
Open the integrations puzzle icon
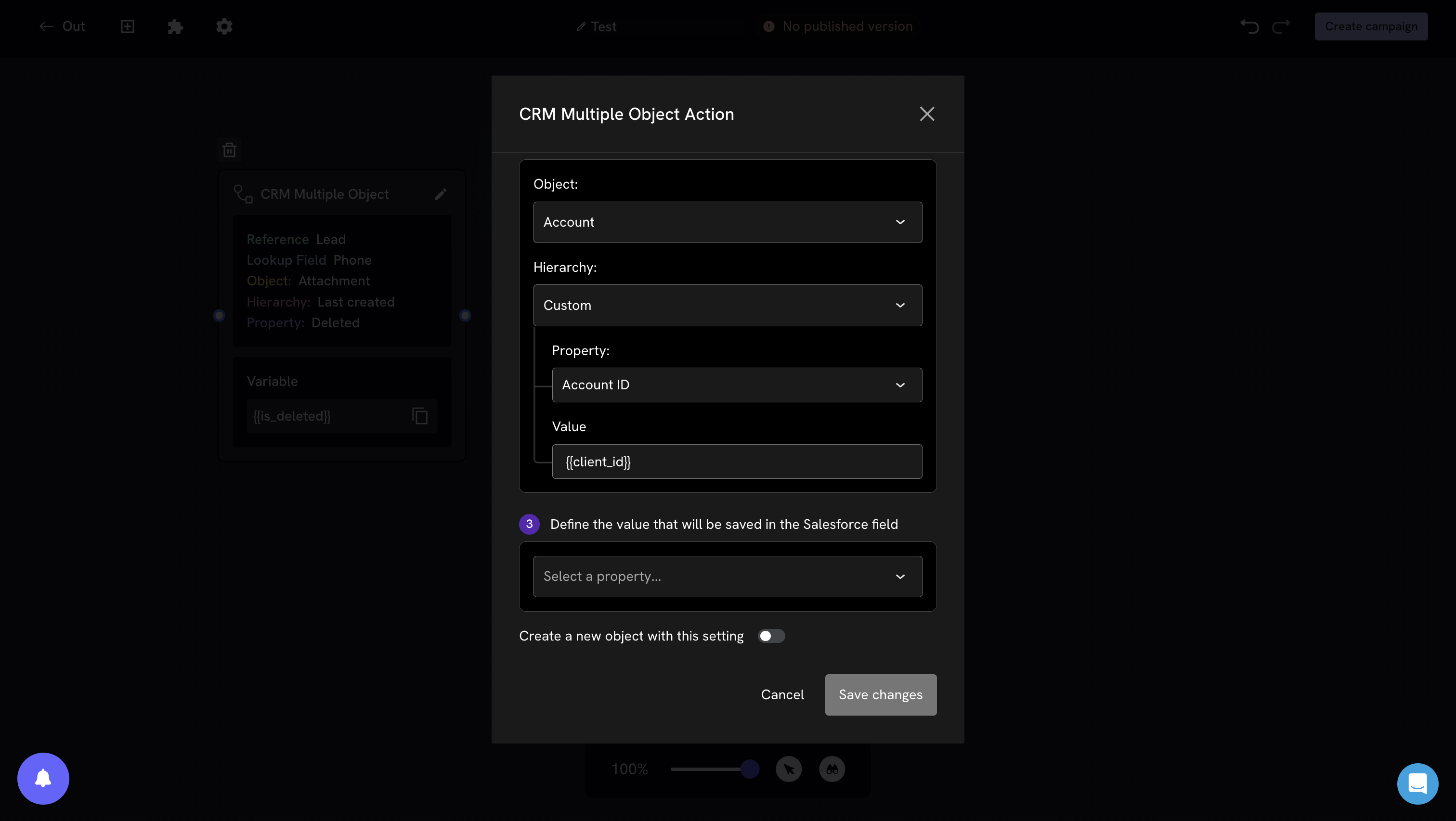[175, 26]
